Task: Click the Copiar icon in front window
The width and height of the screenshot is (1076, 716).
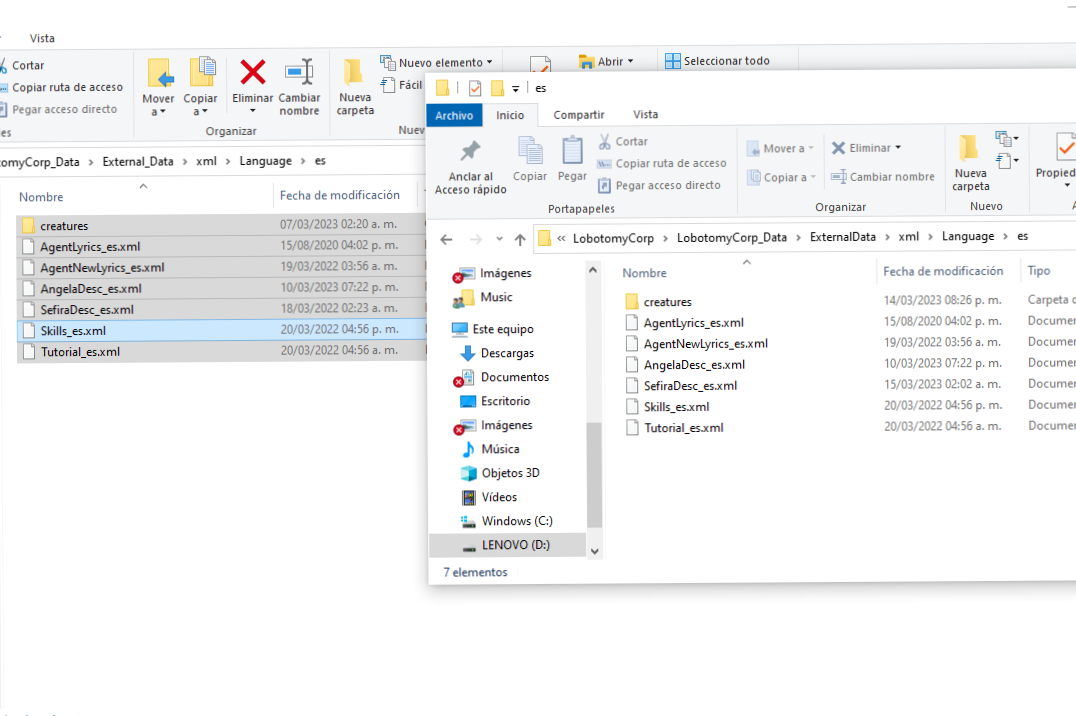Action: [x=530, y=150]
